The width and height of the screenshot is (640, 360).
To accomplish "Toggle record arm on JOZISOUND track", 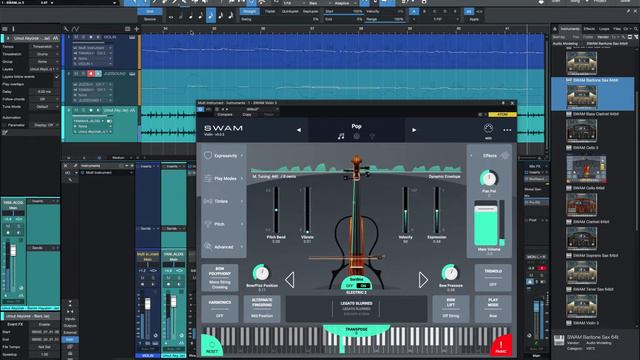I will pyautogui.click(x=91, y=73).
